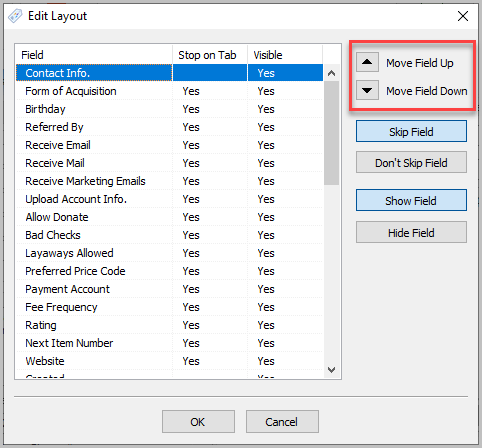Select the Referred By field
This screenshot has height=448, width=482.
click(x=169, y=127)
